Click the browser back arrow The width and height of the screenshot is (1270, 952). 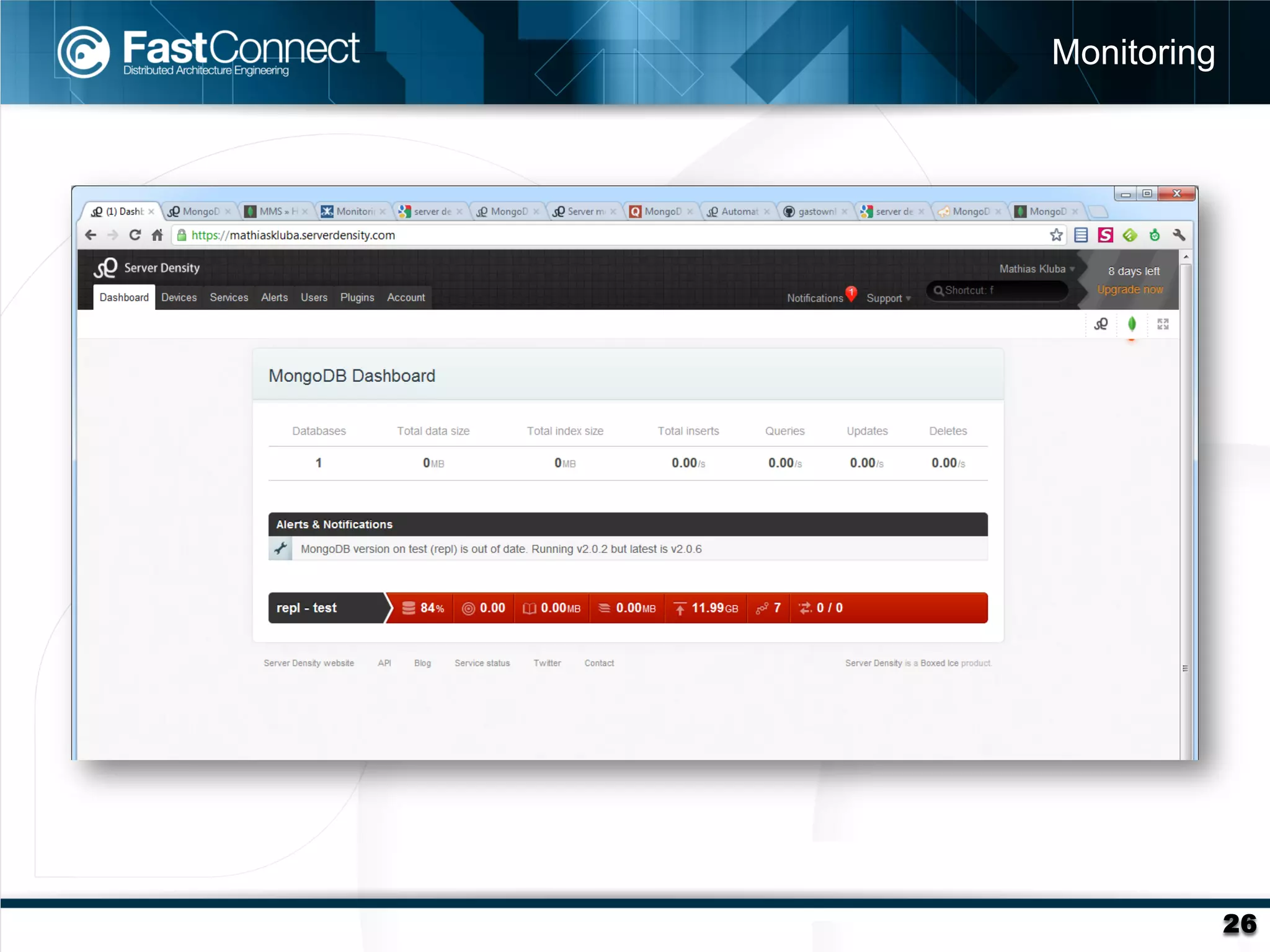[91, 235]
